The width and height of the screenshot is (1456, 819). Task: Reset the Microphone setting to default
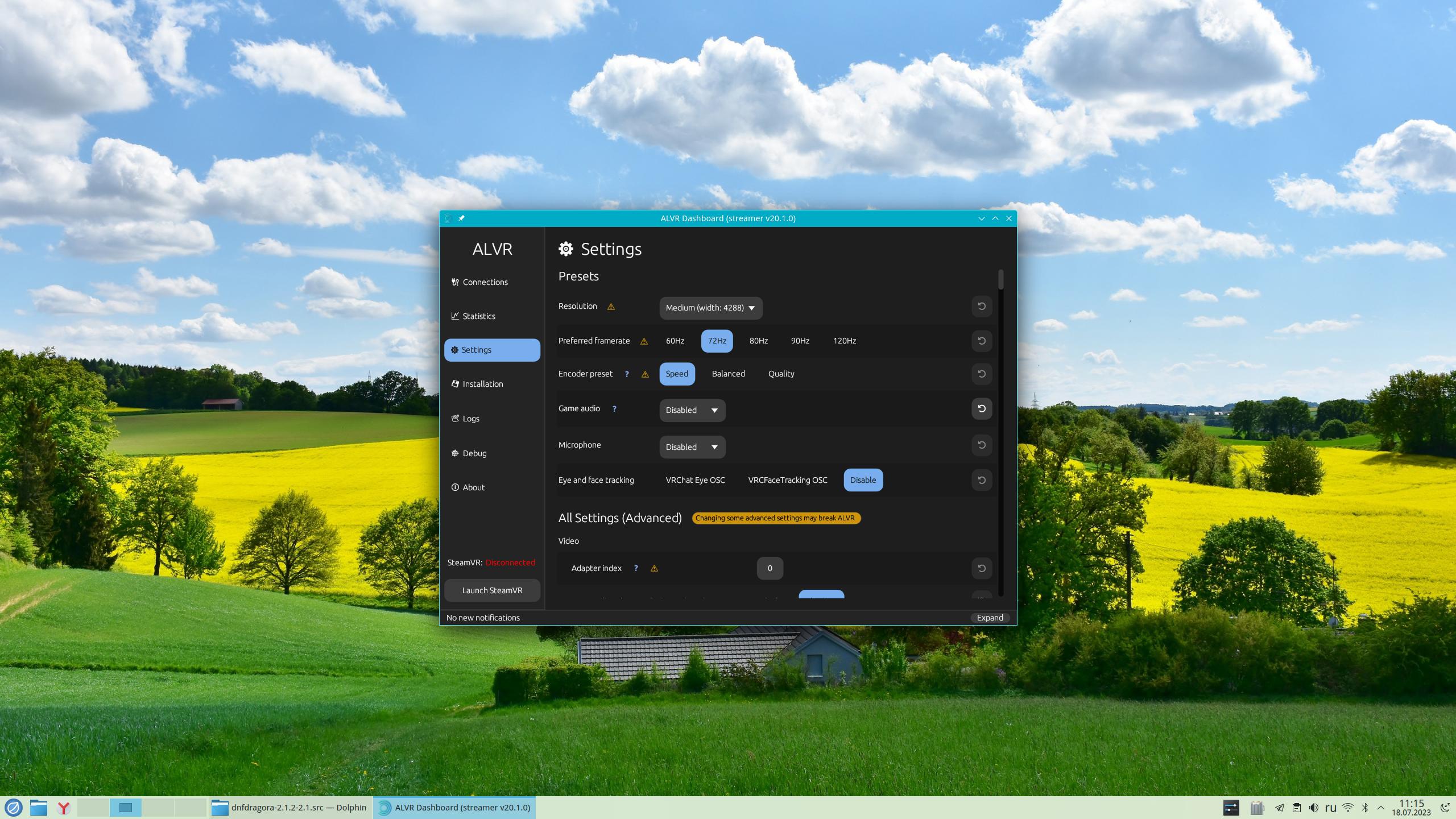pos(981,445)
